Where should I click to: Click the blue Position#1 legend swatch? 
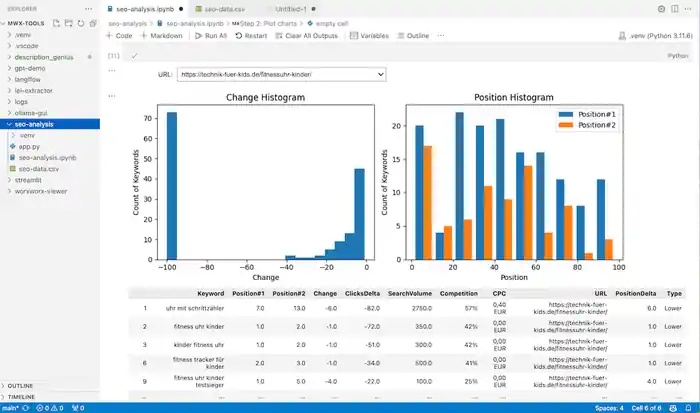(x=566, y=114)
